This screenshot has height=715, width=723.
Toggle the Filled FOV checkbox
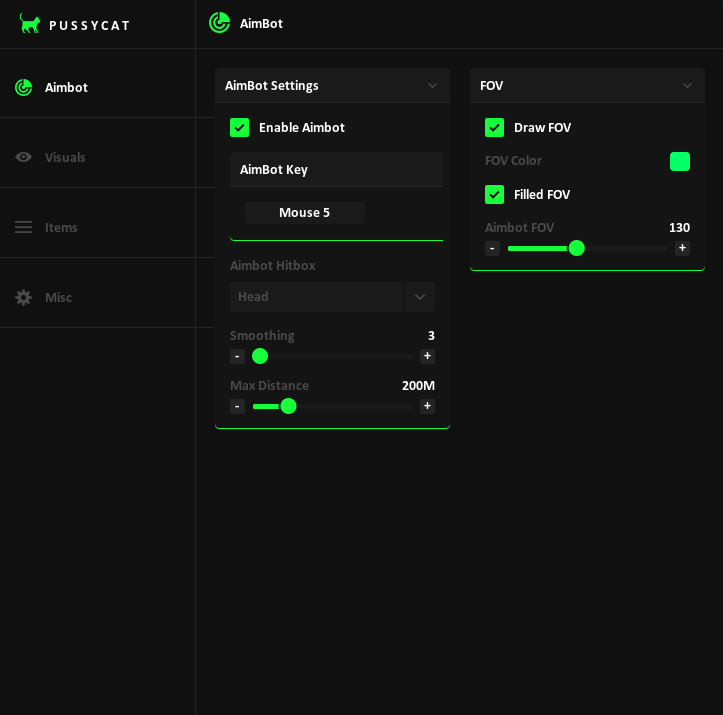494,194
